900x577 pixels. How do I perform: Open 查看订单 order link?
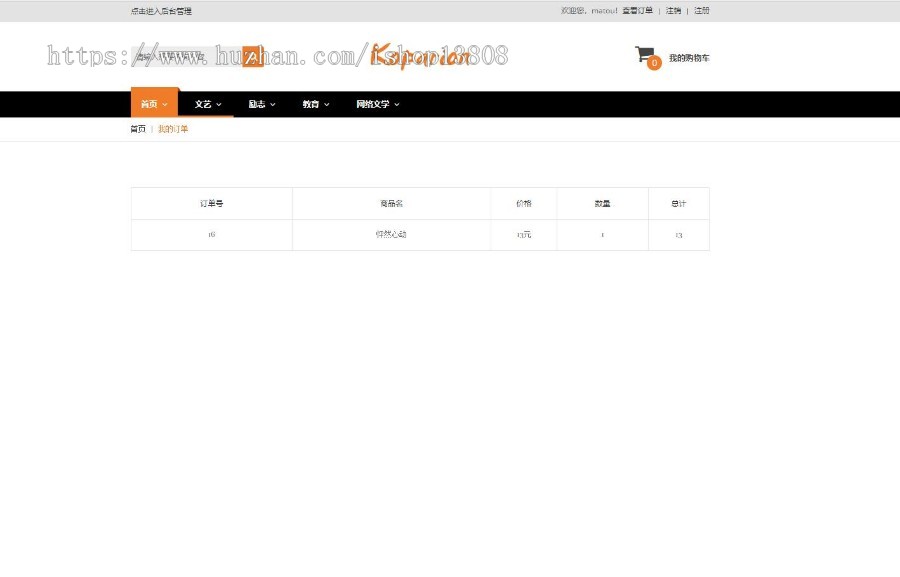click(x=637, y=11)
